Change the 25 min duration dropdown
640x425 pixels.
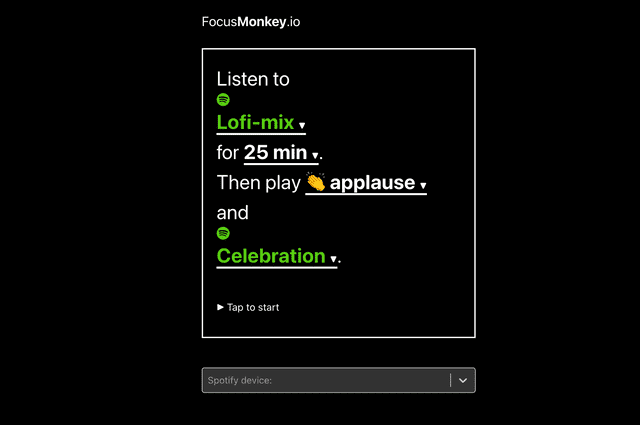[281, 153]
